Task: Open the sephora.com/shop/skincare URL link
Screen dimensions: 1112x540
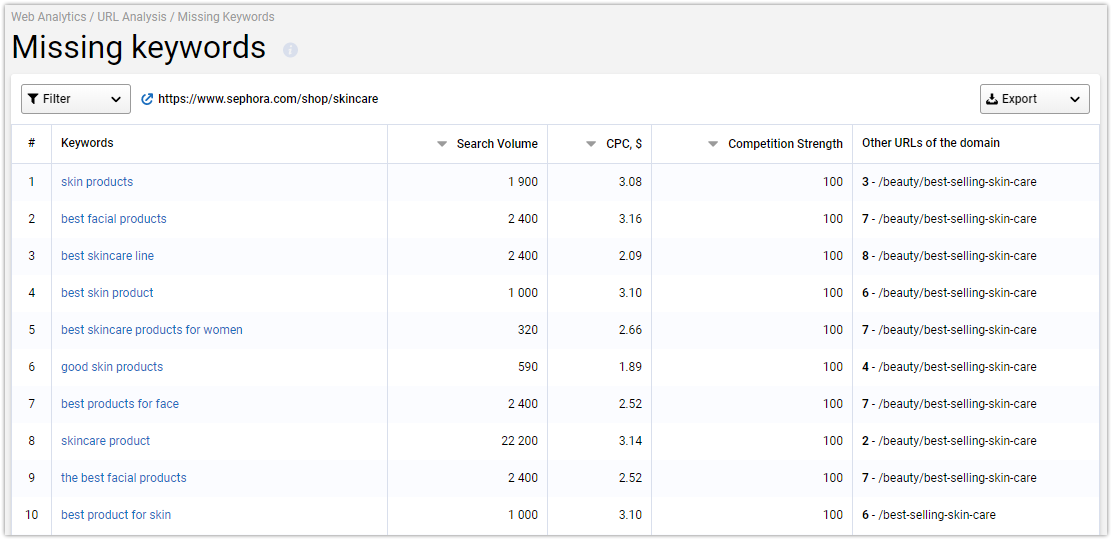Action: (268, 99)
